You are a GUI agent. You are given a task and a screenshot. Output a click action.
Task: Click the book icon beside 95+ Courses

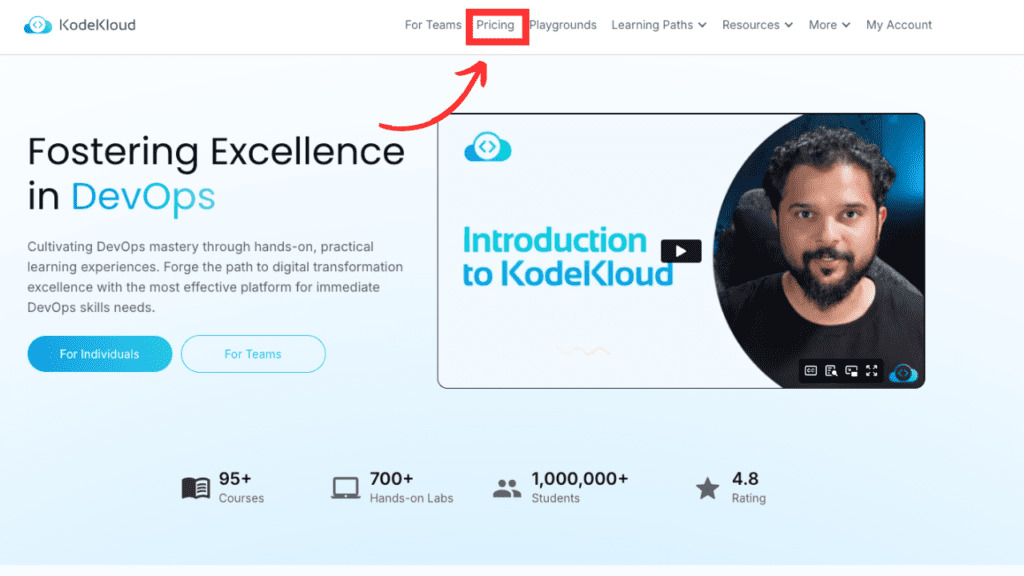click(195, 487)
